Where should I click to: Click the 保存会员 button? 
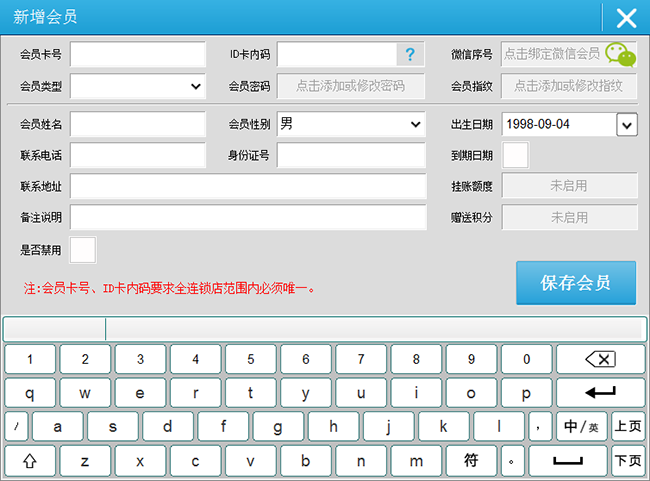point(575,283)
